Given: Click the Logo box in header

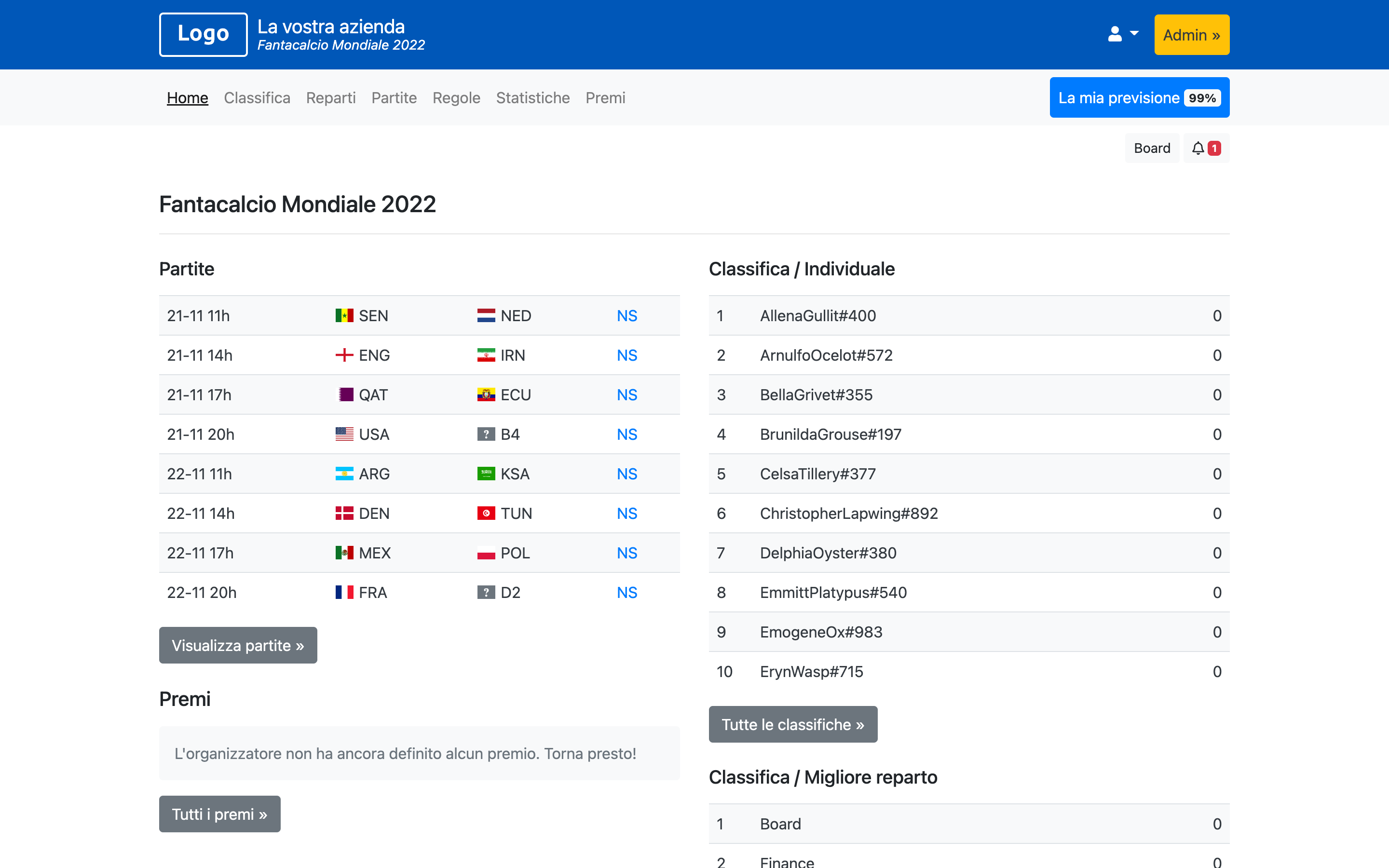Looking at the screenshot, I should point(203,34).
